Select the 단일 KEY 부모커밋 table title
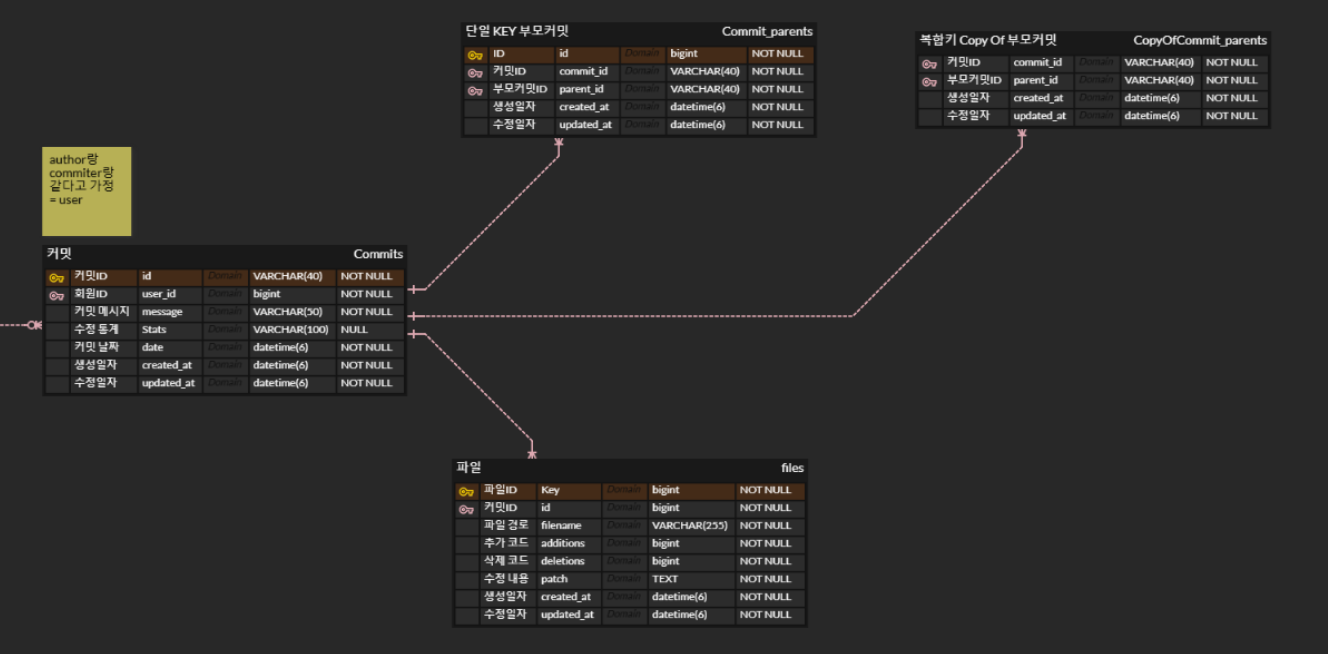Screen dimensions: 1328x654 click(517, 31)
